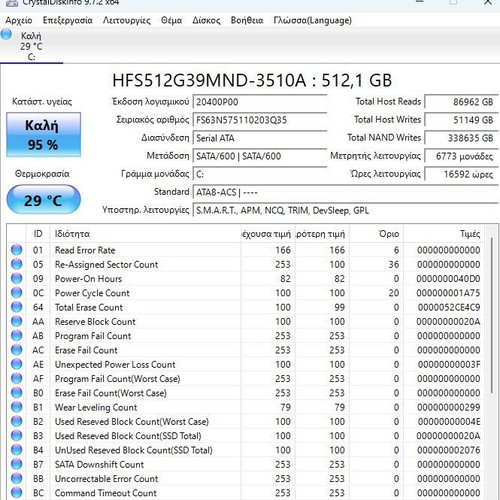This screenshot has height=500, width=500.
Task: Click the status orb for Wear Leveling Count
Action: pos(16,407)
